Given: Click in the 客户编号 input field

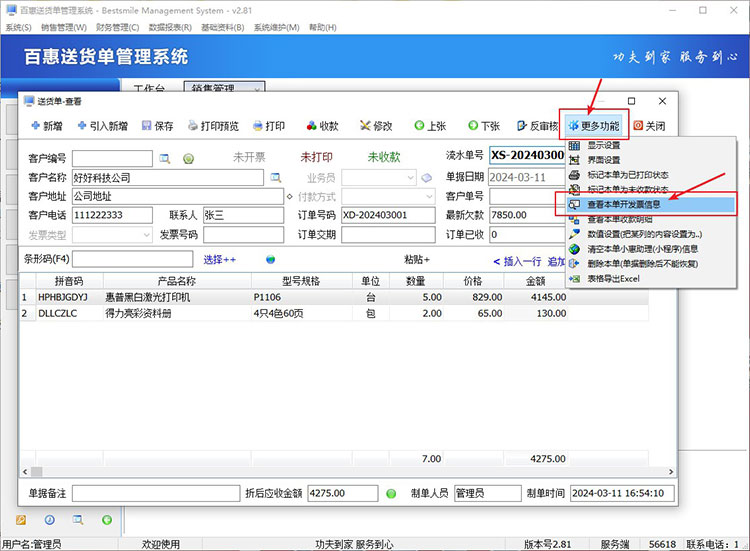Looking at the screenshot, I should click(x=112, y=158).
